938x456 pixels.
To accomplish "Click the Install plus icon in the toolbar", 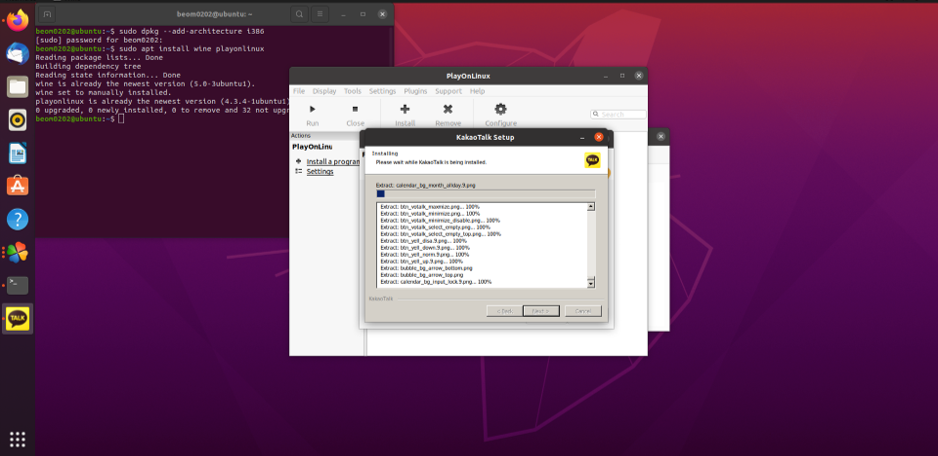I will pos(404,110).
